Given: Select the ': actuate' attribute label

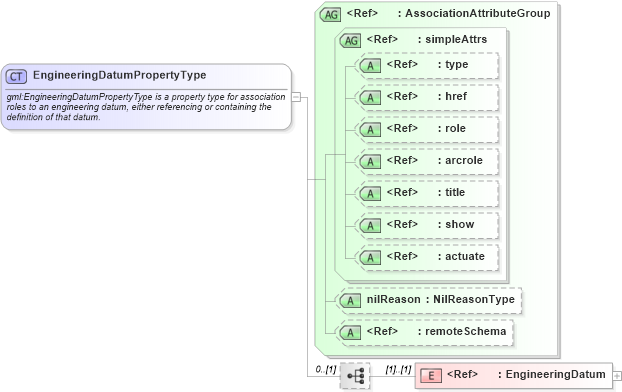Looking at the screenshot, I should click(x=461, y=256).
